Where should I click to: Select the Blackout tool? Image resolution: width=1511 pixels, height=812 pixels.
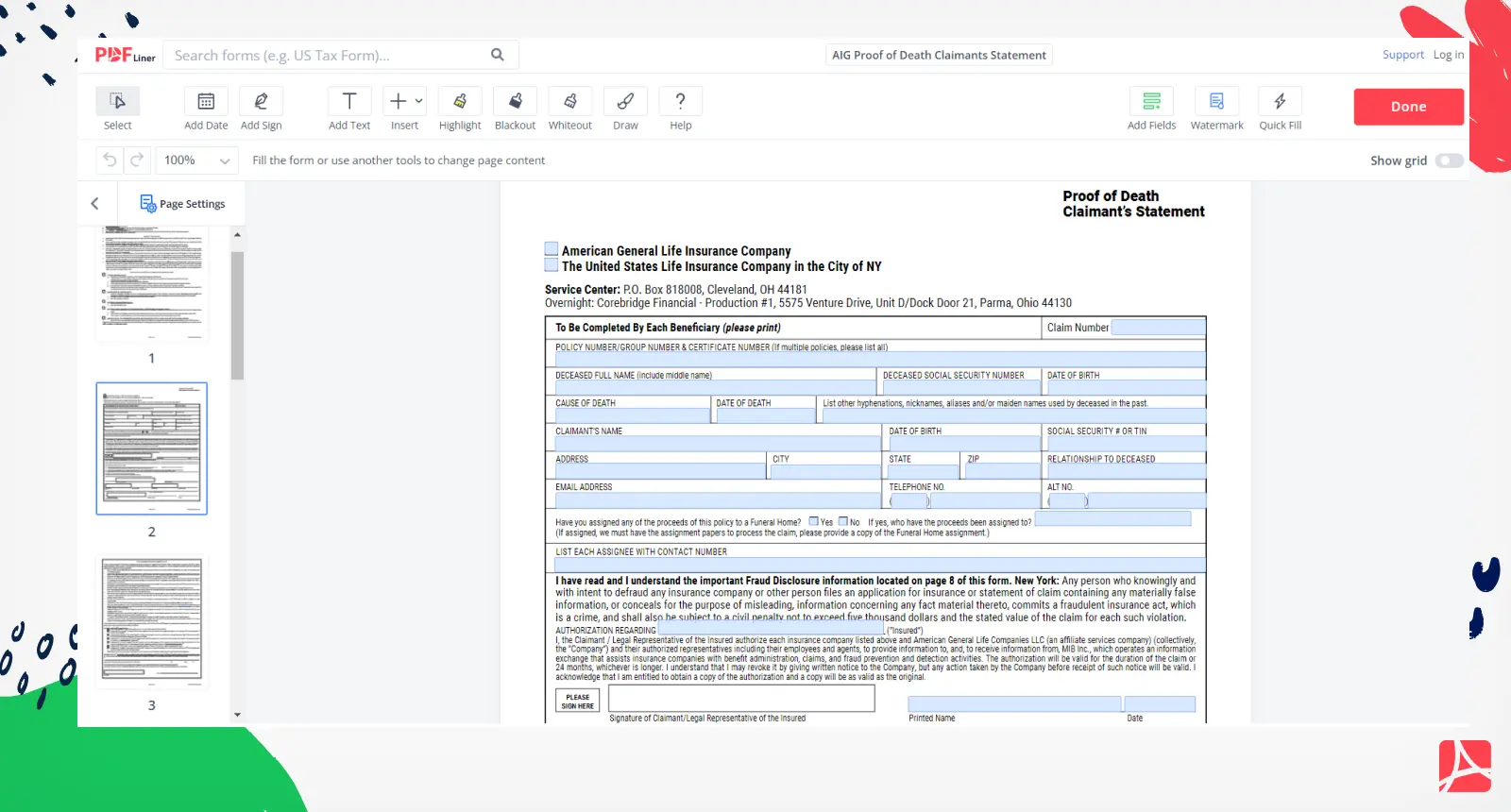(x=516, y=110)
